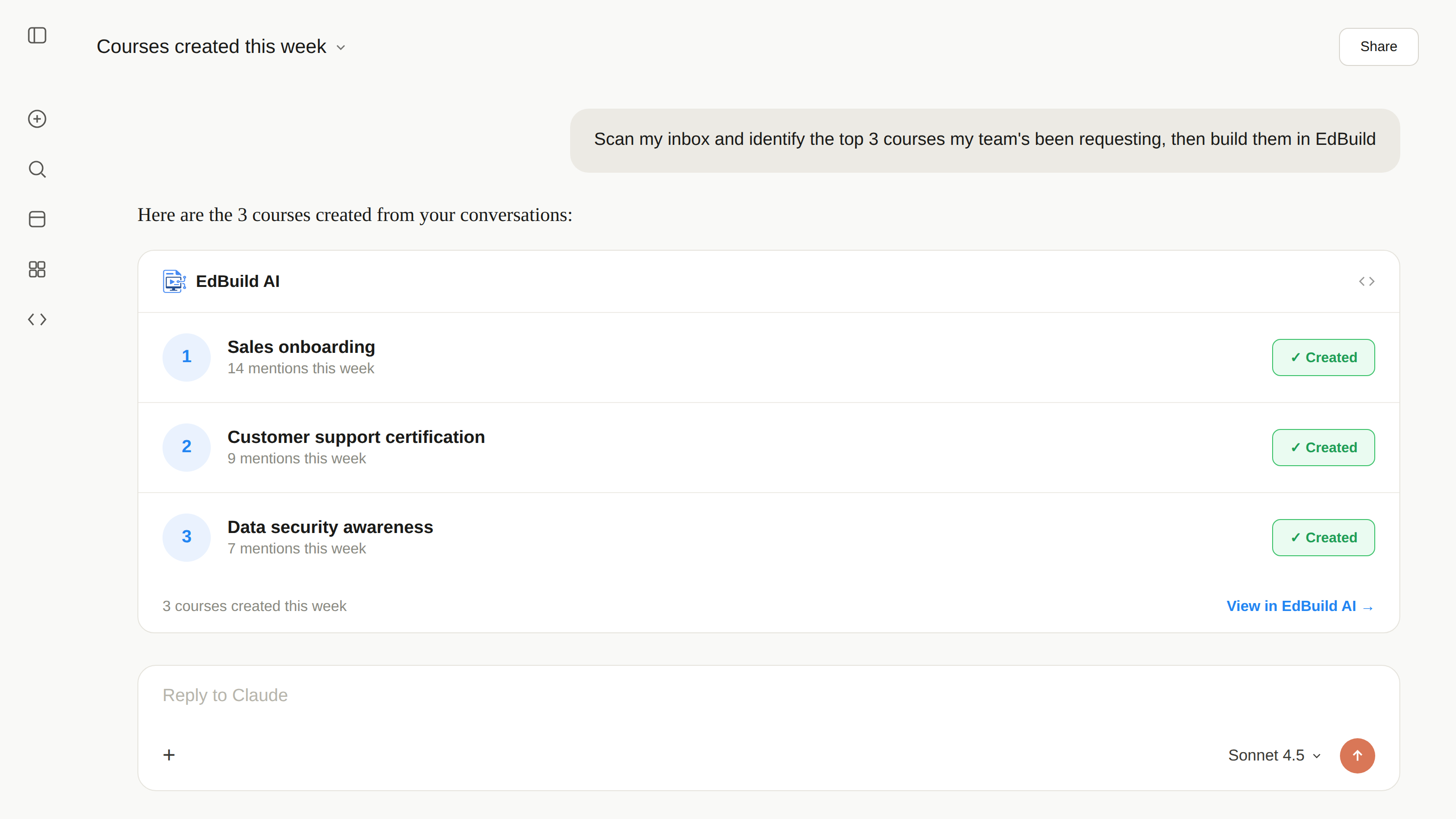Focus the Reply to Claude input
Viewport: 1456px width, 819px height.
[x=768, y=695]
